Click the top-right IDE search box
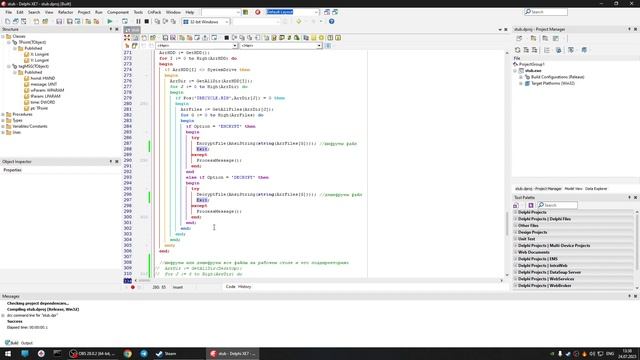 [x=546, y=12]
